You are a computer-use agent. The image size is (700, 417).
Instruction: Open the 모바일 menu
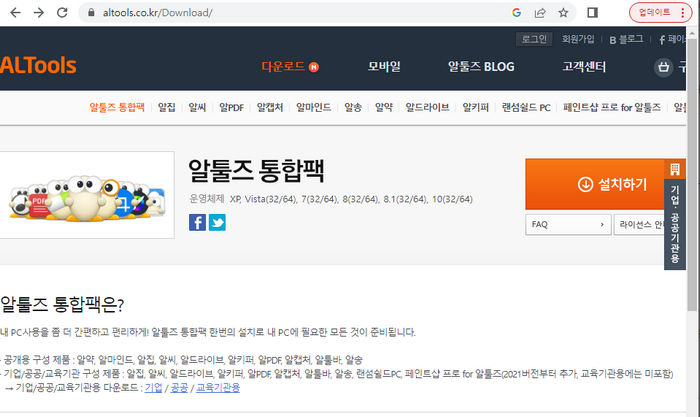click(x=384, y=67)
